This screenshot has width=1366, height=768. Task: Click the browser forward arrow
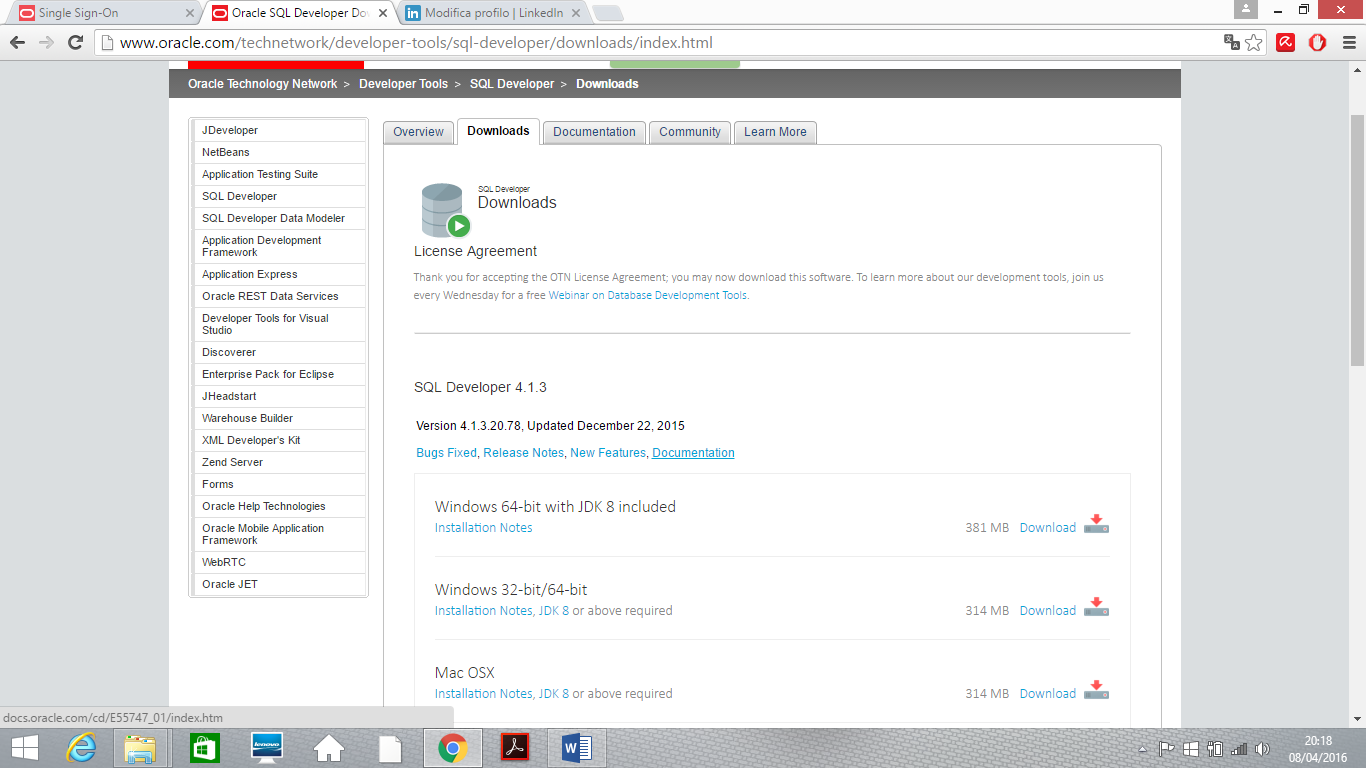(x=46, y=42)
